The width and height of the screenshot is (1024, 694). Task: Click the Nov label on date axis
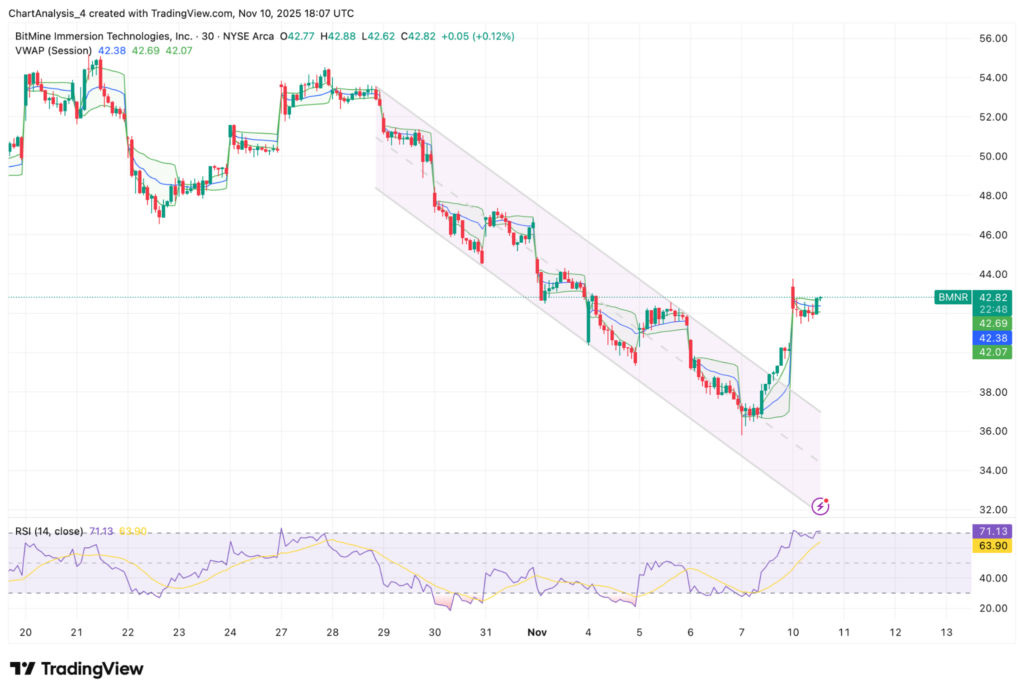[x=537, y=633]
